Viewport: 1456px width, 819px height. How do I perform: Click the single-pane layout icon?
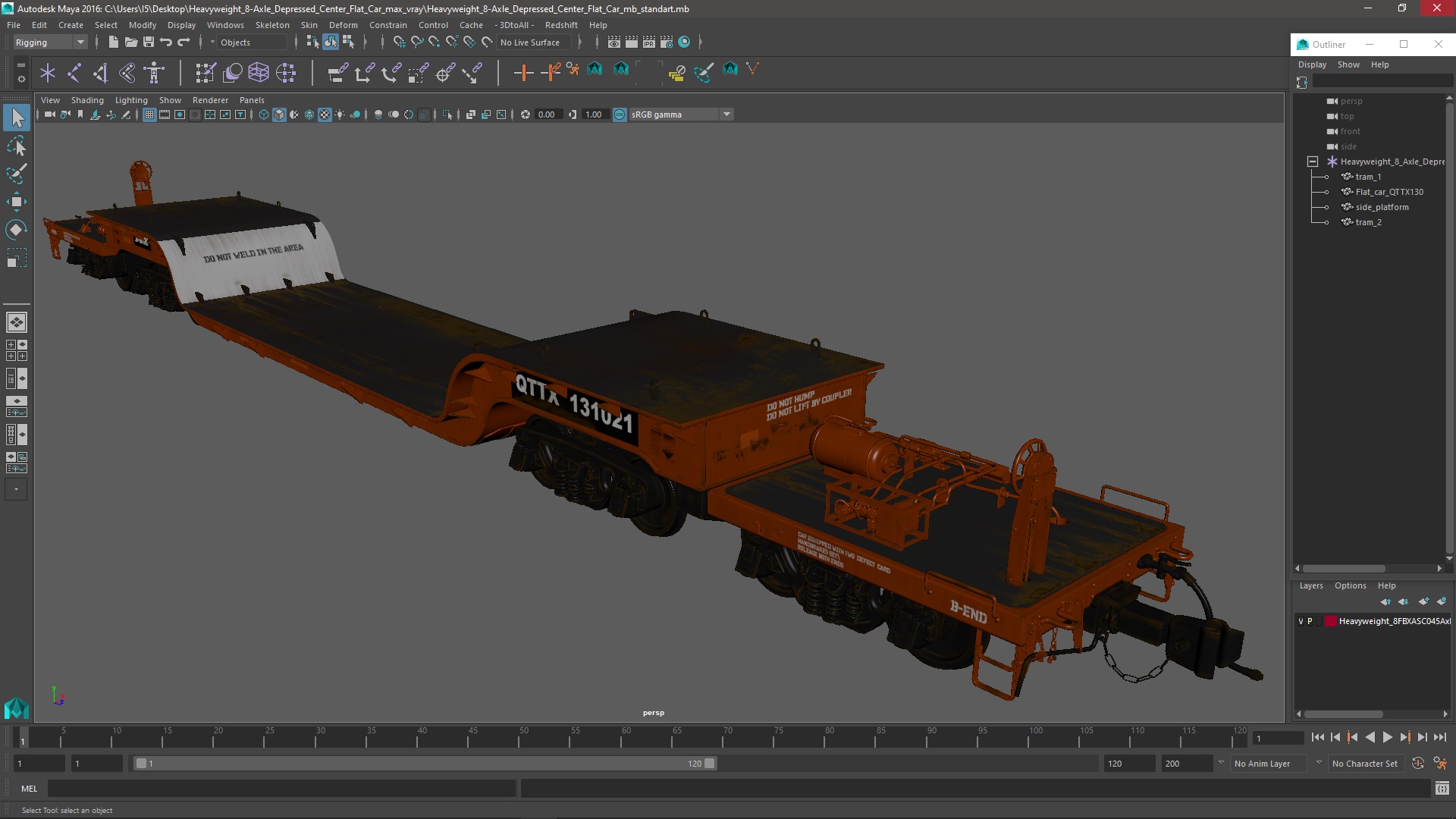(x=17, y=322)
